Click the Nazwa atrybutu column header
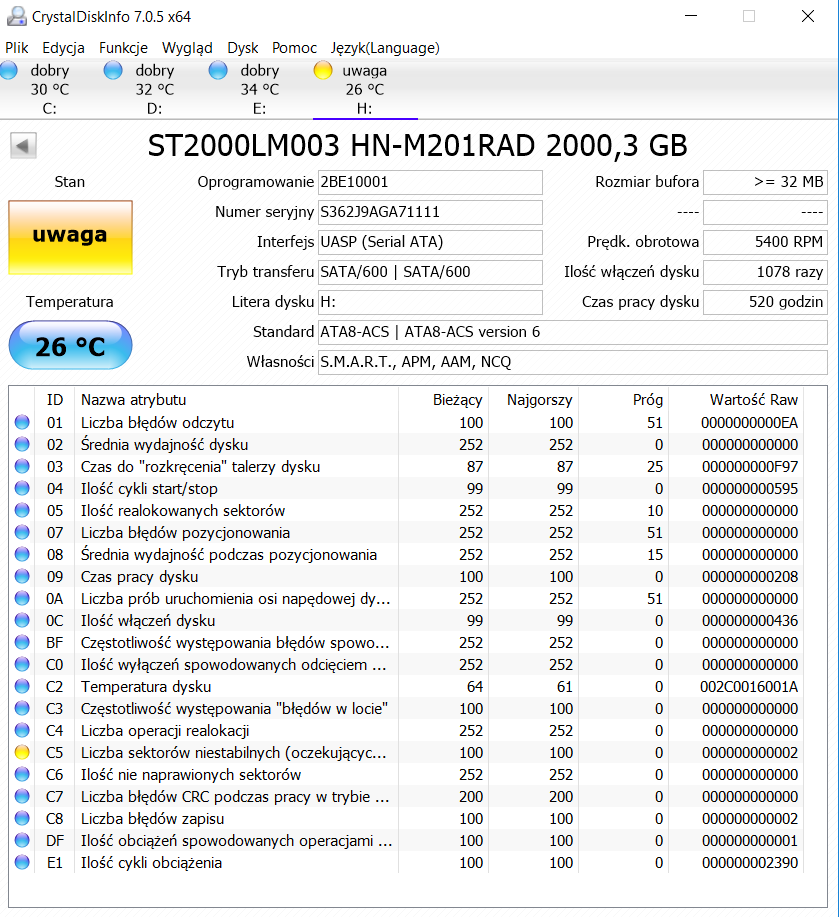 click(x=237, y=399)
